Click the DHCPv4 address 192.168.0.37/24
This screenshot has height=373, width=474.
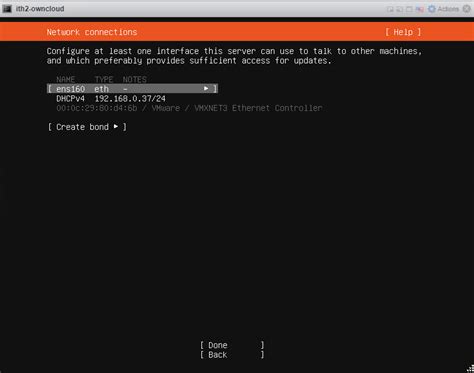click(130, 99)
